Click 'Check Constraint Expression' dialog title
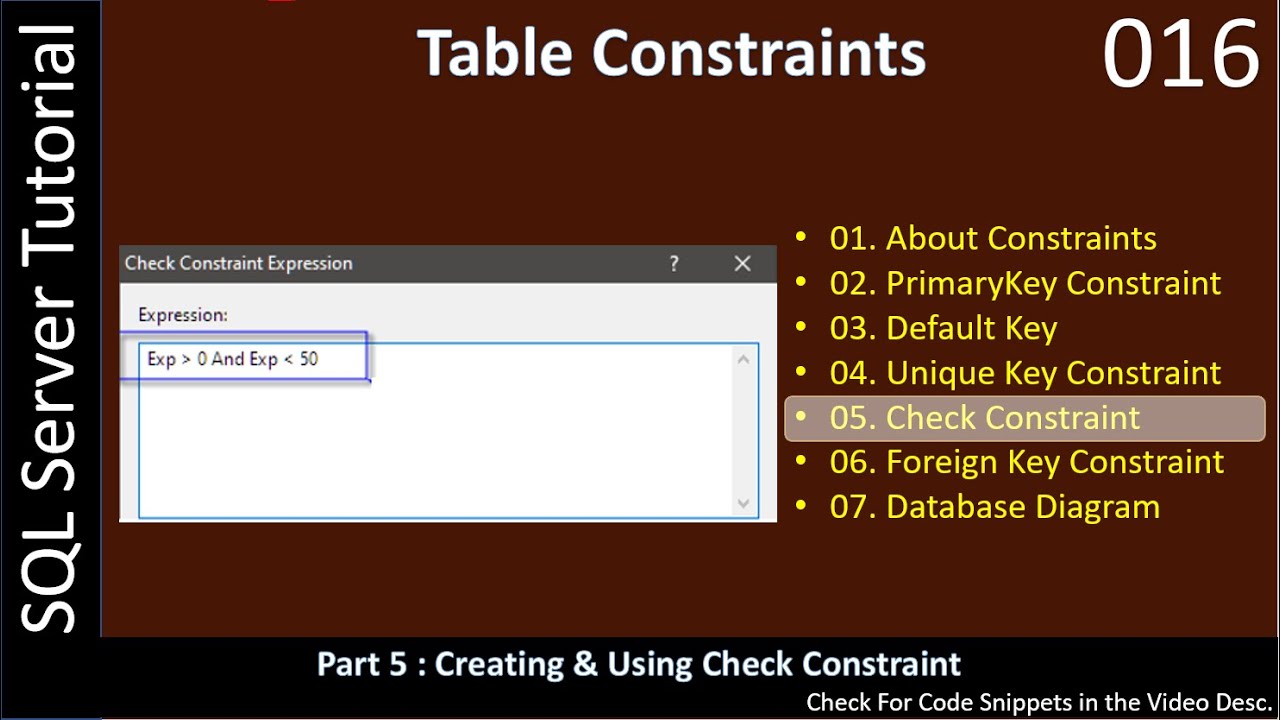The image size is (1280, 720). (x=238, y=264)
